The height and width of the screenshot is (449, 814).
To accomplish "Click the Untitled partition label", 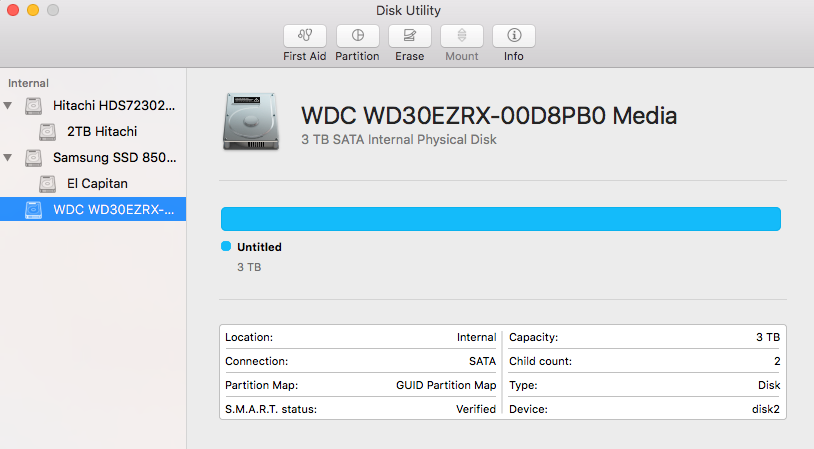I will point(259,247).
